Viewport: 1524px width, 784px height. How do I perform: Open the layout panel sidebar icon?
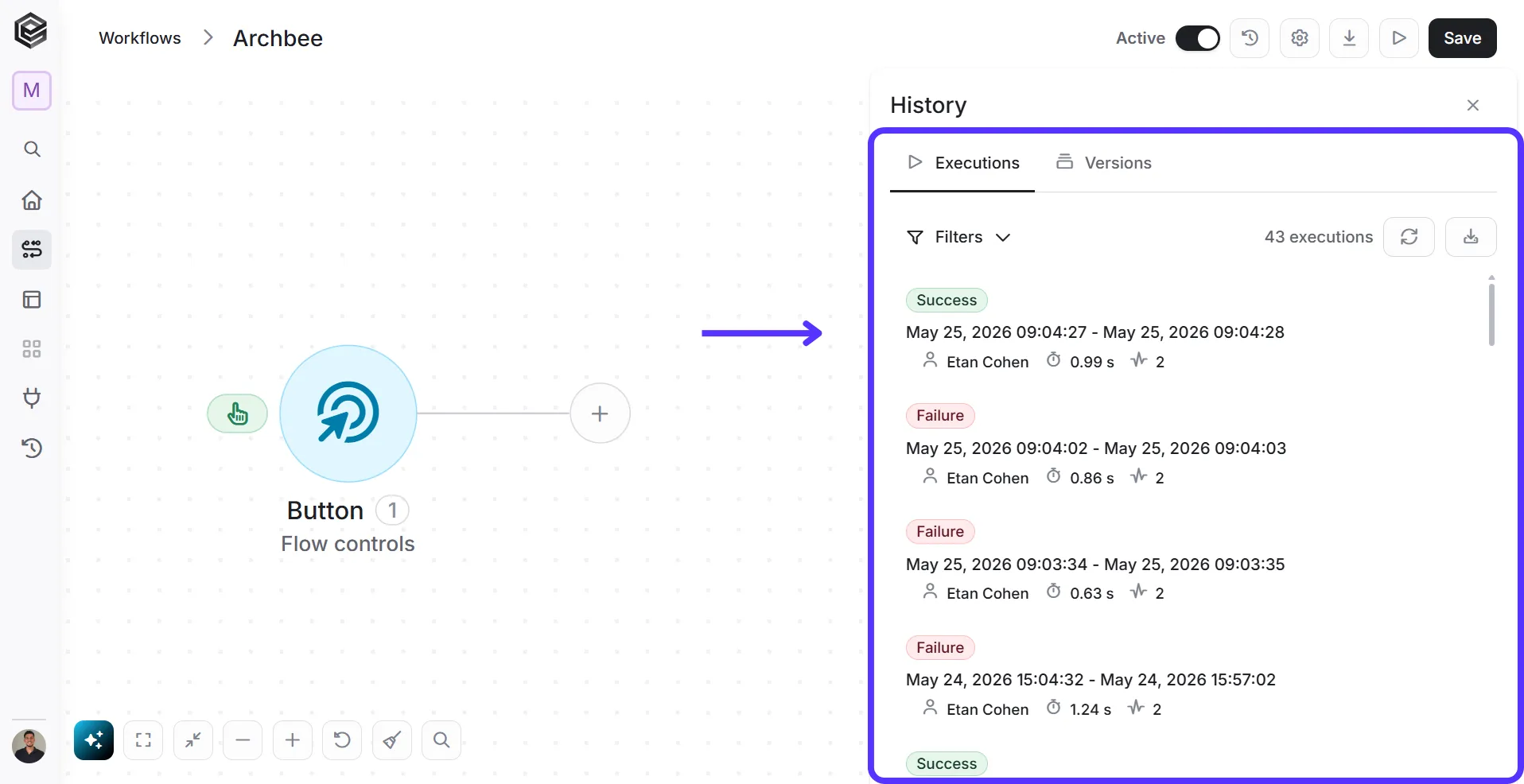pyautogui.click(x=32, y=300)
